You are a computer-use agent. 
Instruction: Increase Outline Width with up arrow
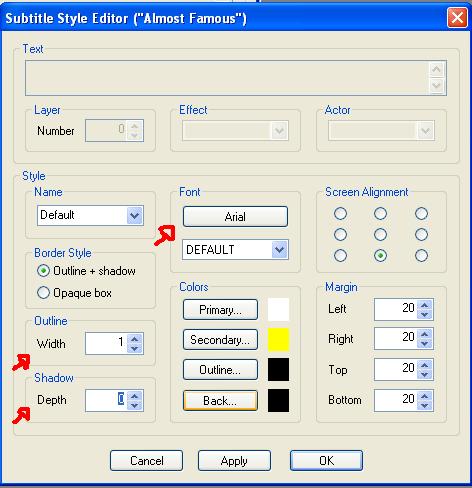pos(134,339)
